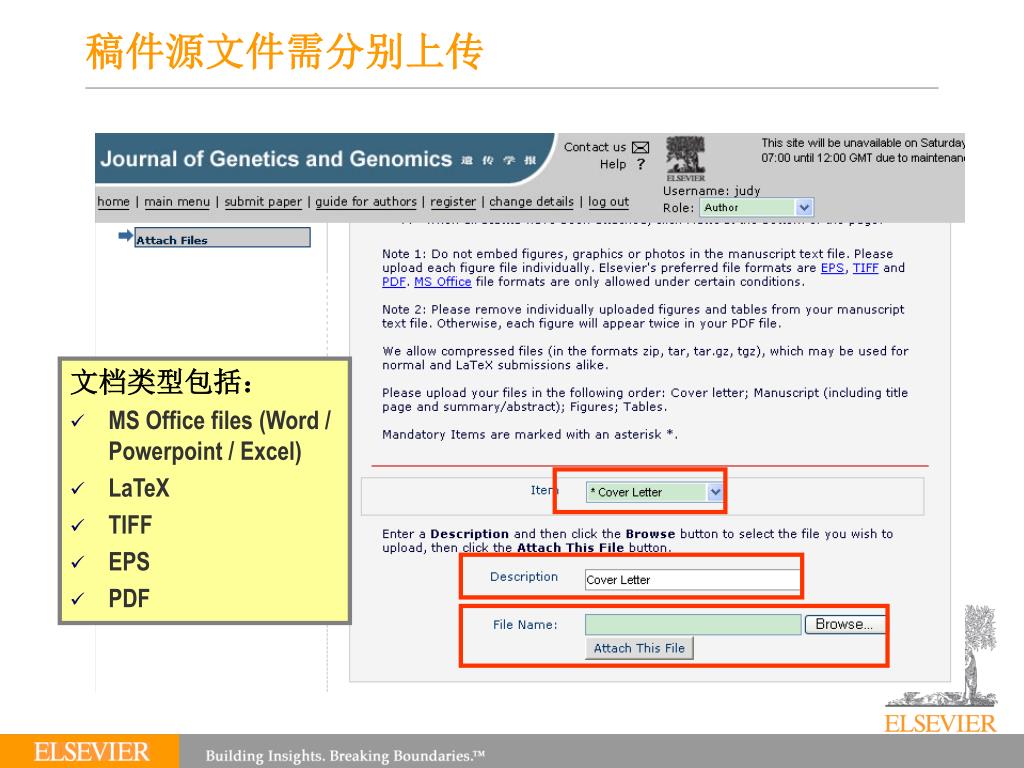Open guide for authors
This screenshot has width=1024, height=768.
coord(366,202)
